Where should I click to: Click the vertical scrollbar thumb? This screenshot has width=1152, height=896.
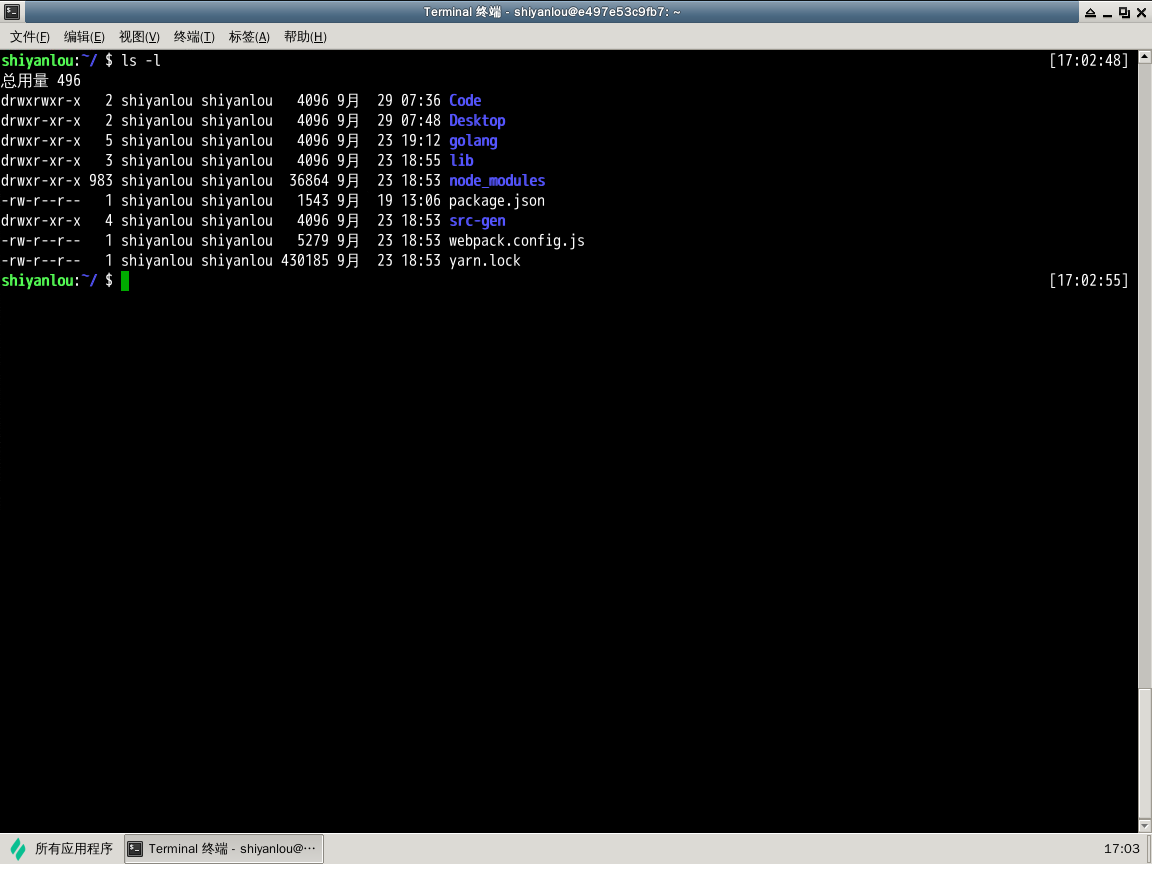pyautogui.click(x=1145, y=754)
